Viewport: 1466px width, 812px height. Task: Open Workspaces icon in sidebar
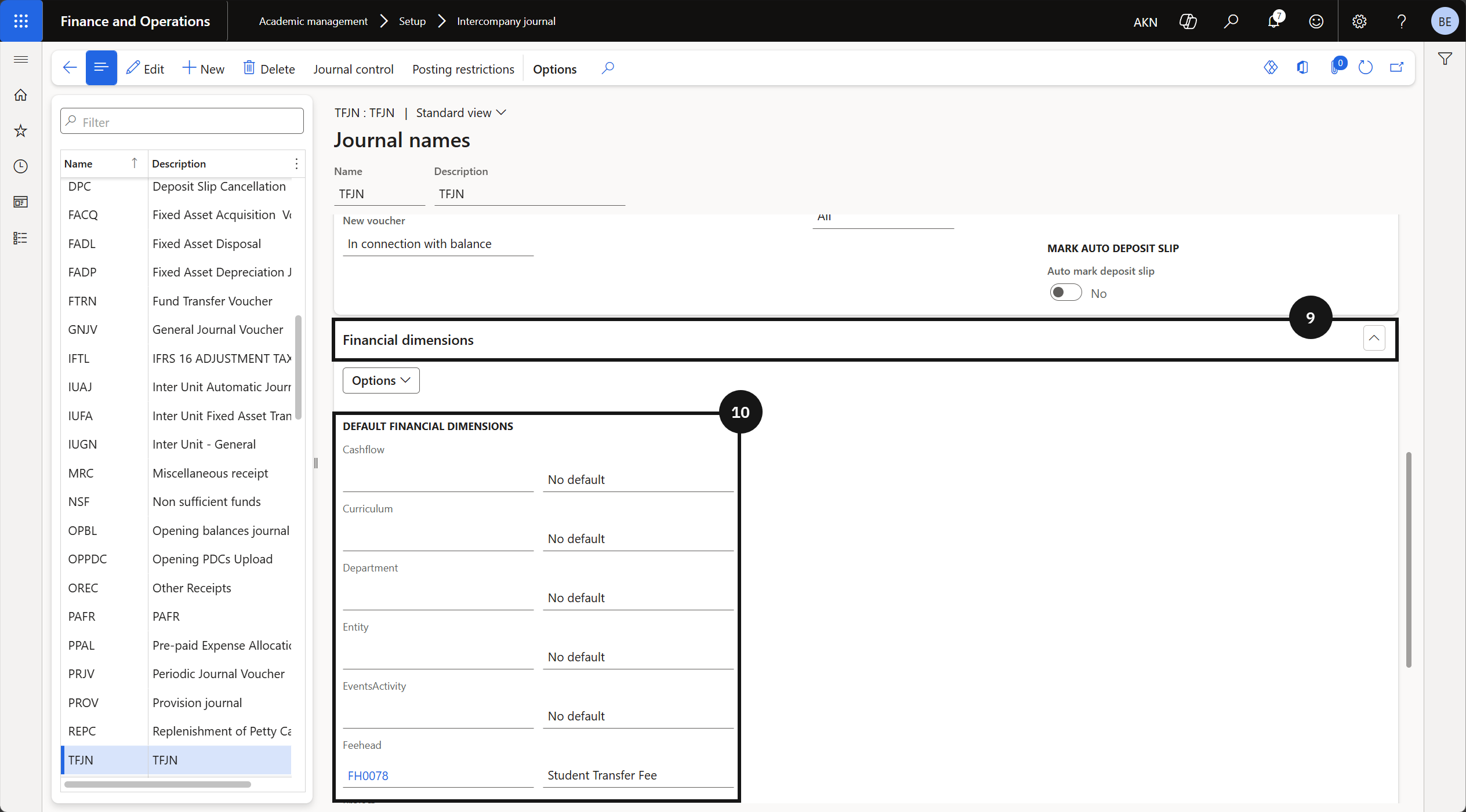click(x=21, y=202)
